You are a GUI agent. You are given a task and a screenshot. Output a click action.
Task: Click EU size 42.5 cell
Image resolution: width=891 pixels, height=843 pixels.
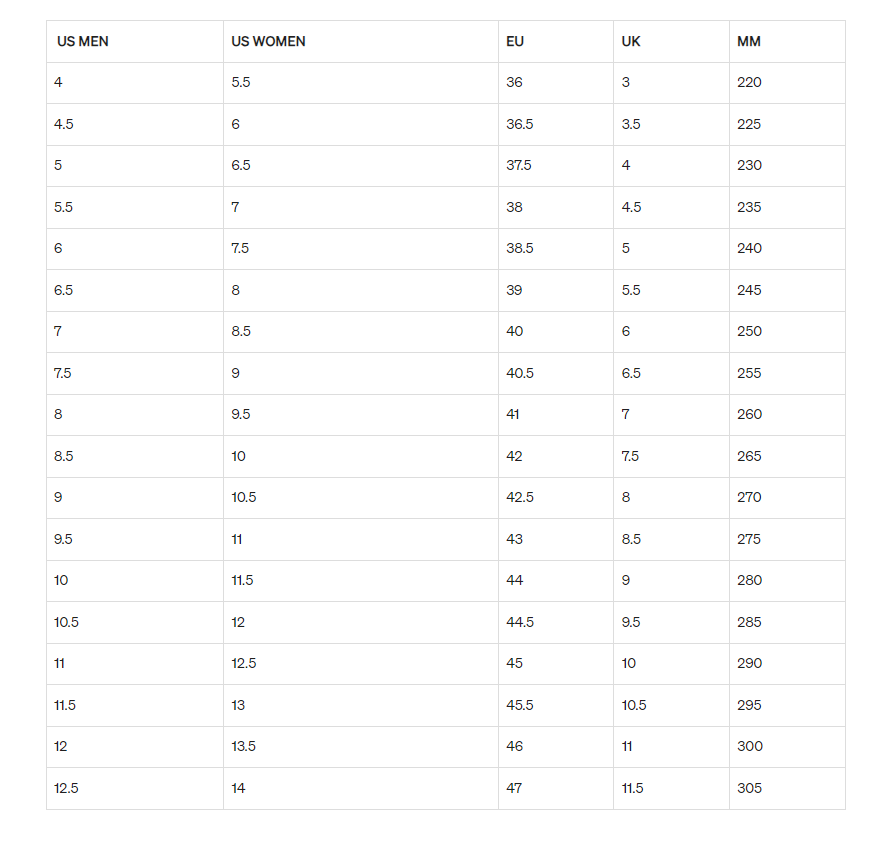(520, 497)
